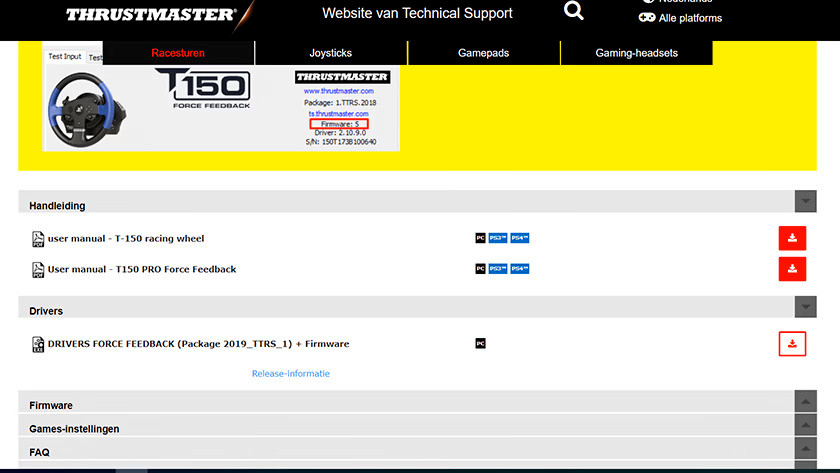Screen dimensions: 840x473
Task: Open the Release-informatie link
Action: point(290,373)
